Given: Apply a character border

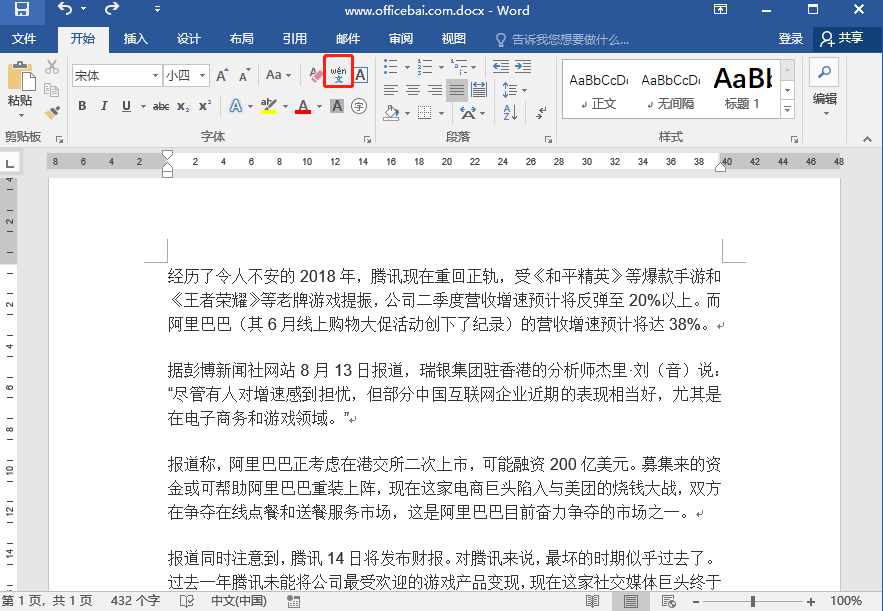Looking at the screenshot, I should (361, 75).
